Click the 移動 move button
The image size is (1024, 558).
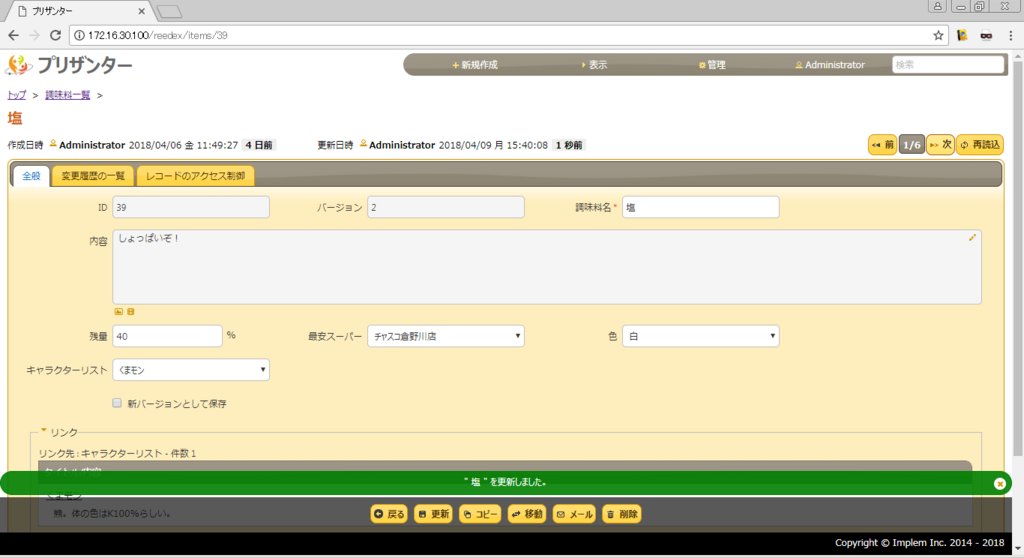(x=527, y=514)
